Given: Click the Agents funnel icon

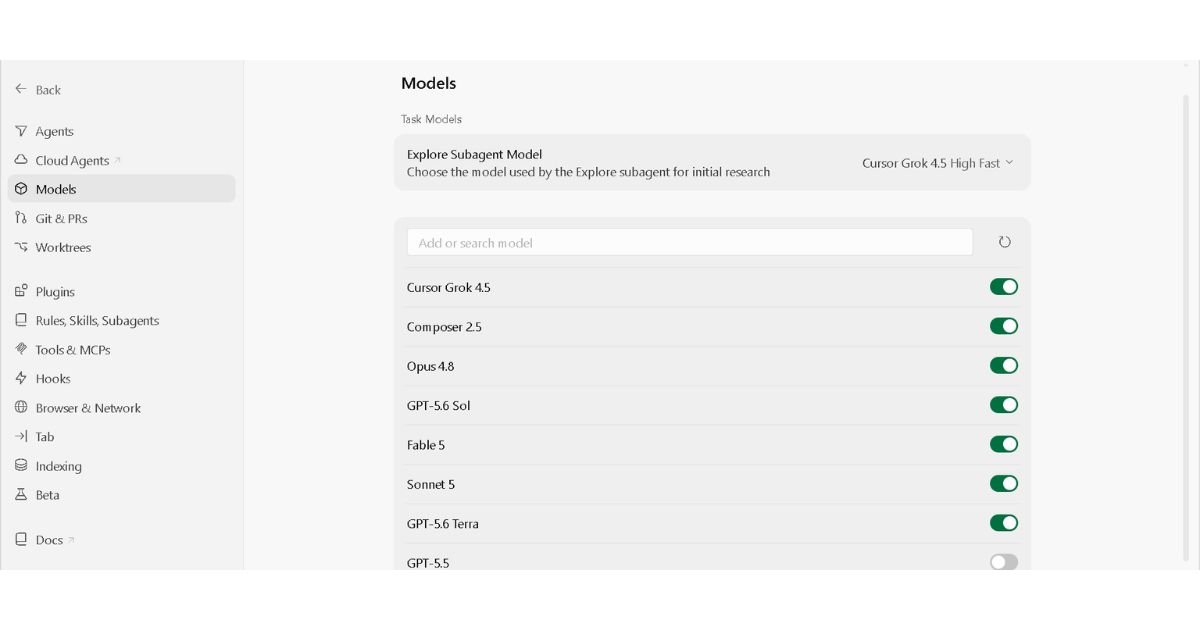Looking at the screenshot, I should click(x=21, y=131).
